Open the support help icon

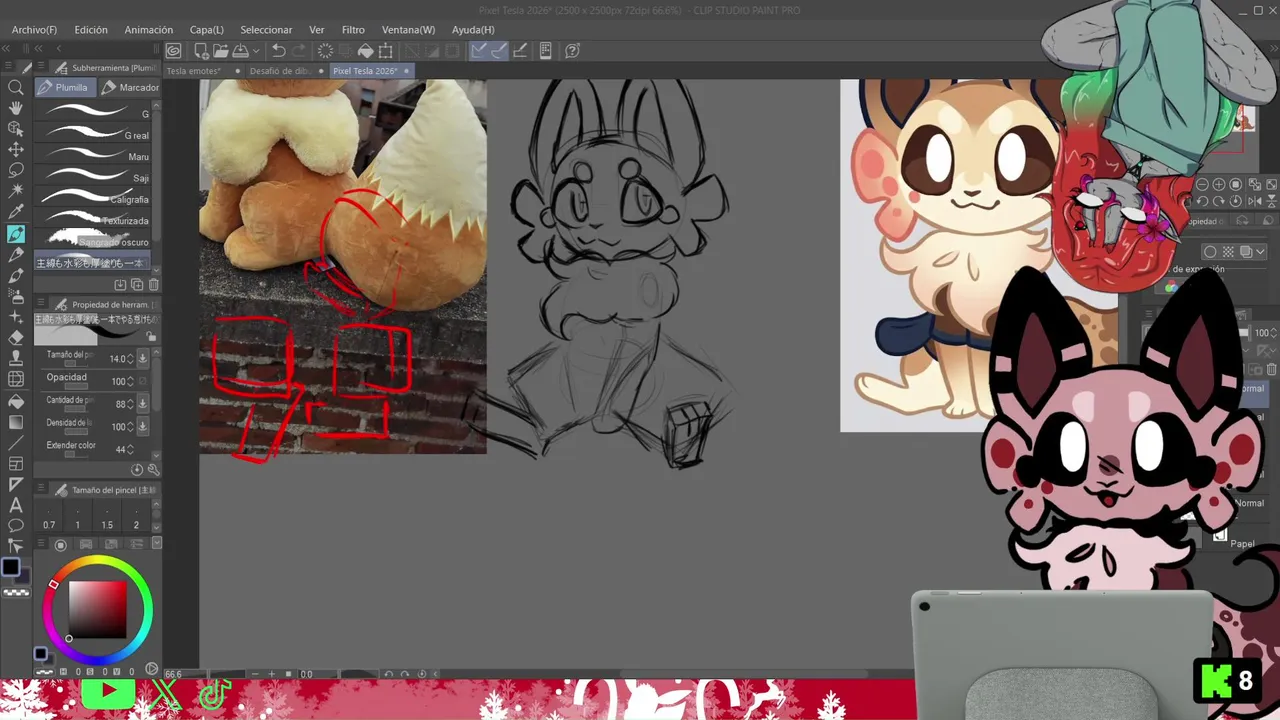(x=572, y=50)
